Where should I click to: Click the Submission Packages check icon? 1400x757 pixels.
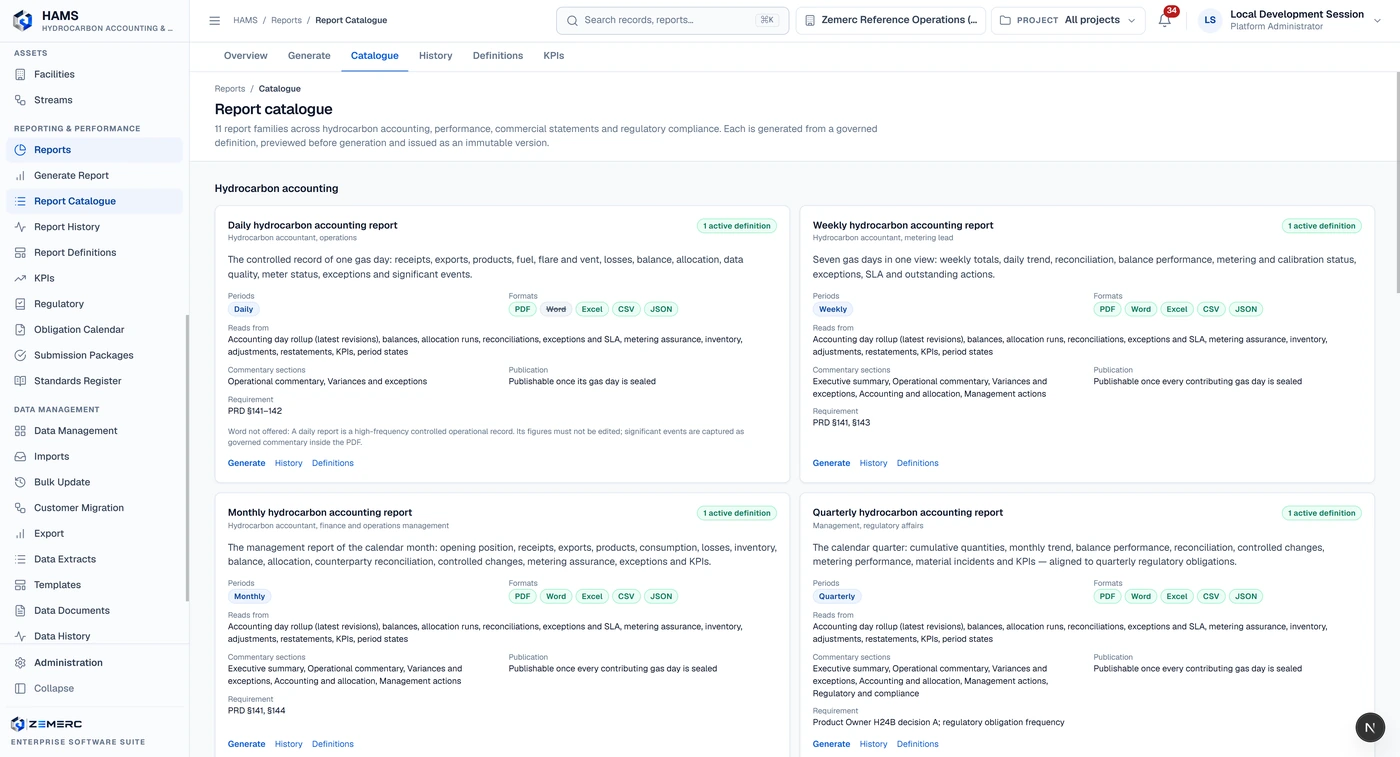coord(20,355)
